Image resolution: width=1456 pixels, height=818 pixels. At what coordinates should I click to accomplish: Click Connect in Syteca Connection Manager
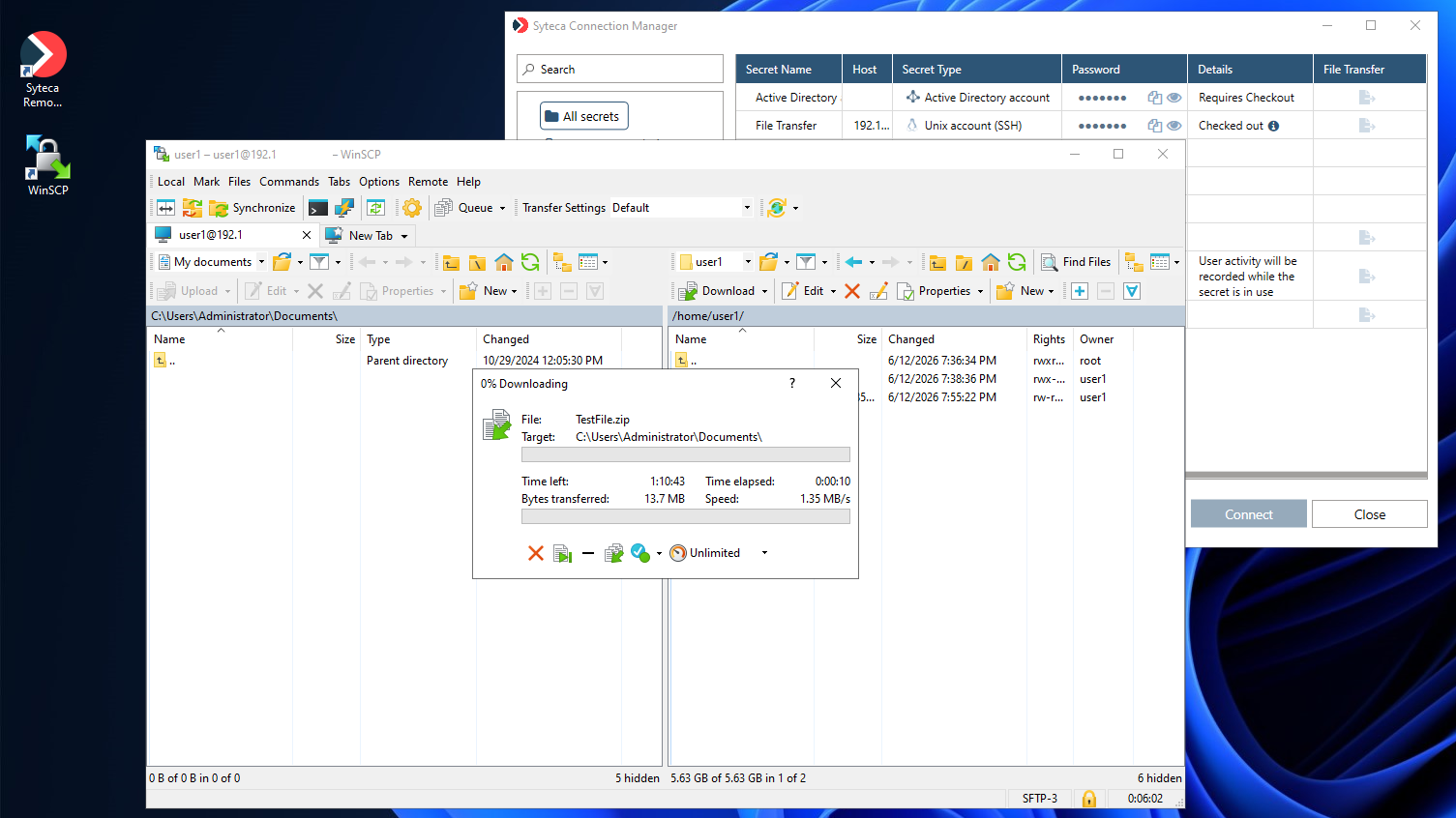point(1248,514)
